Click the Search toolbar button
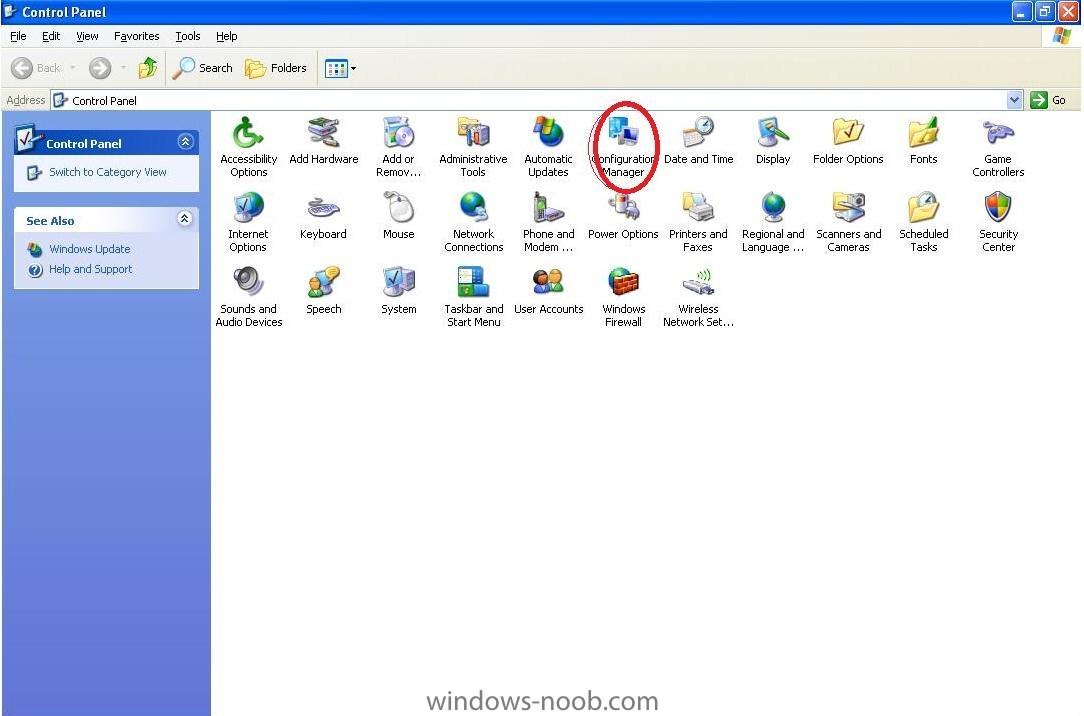Viewport: 1084px width, 716px height. 203,68
